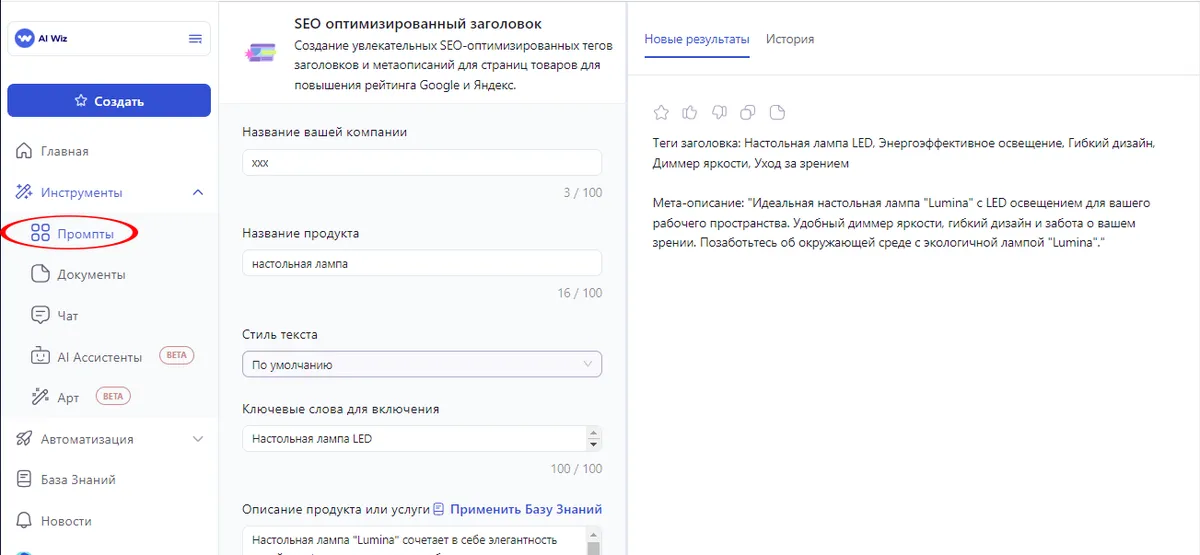Click the SEO оптимизированный заголовок heading
This screenshot has height=555, width=1200.
[419, 23]
